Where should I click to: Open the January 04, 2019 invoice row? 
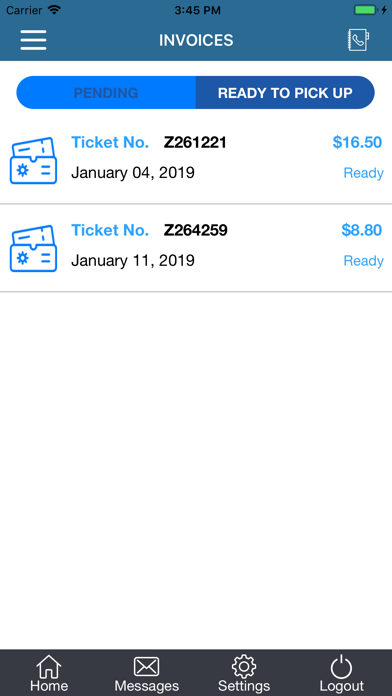pyautogui.click(x=196, y=160)
